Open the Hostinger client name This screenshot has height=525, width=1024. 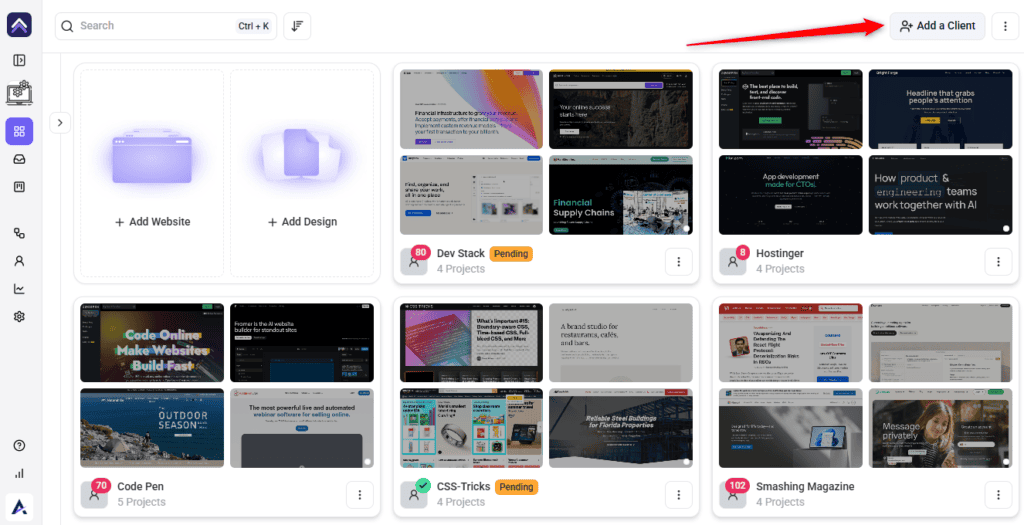[780, 253]
